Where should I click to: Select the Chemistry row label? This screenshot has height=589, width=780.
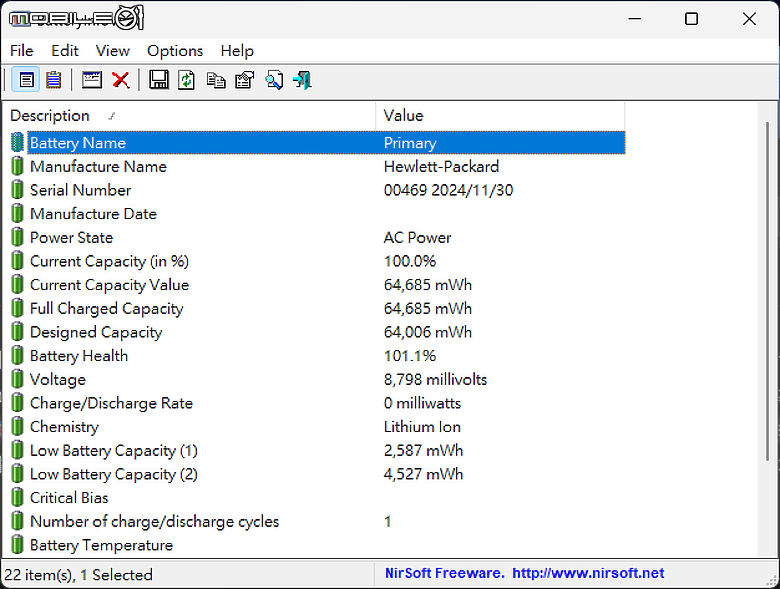point(64,427)
